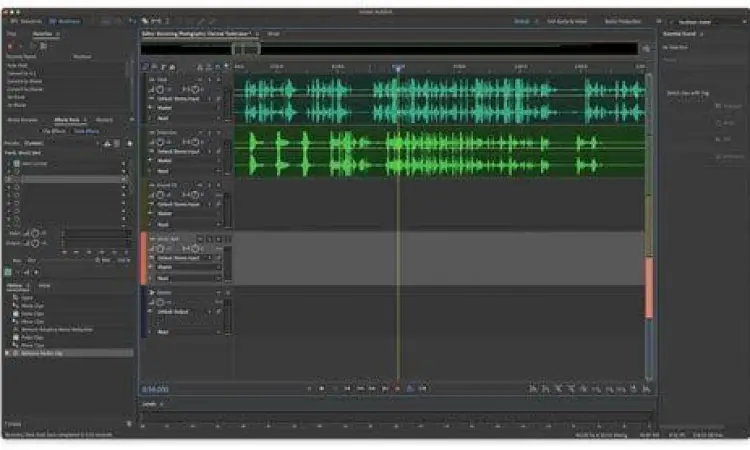Toggle the Loop Playback button
Image resolution: width=750 pixels, height=450 pixels.
point(410,389)
